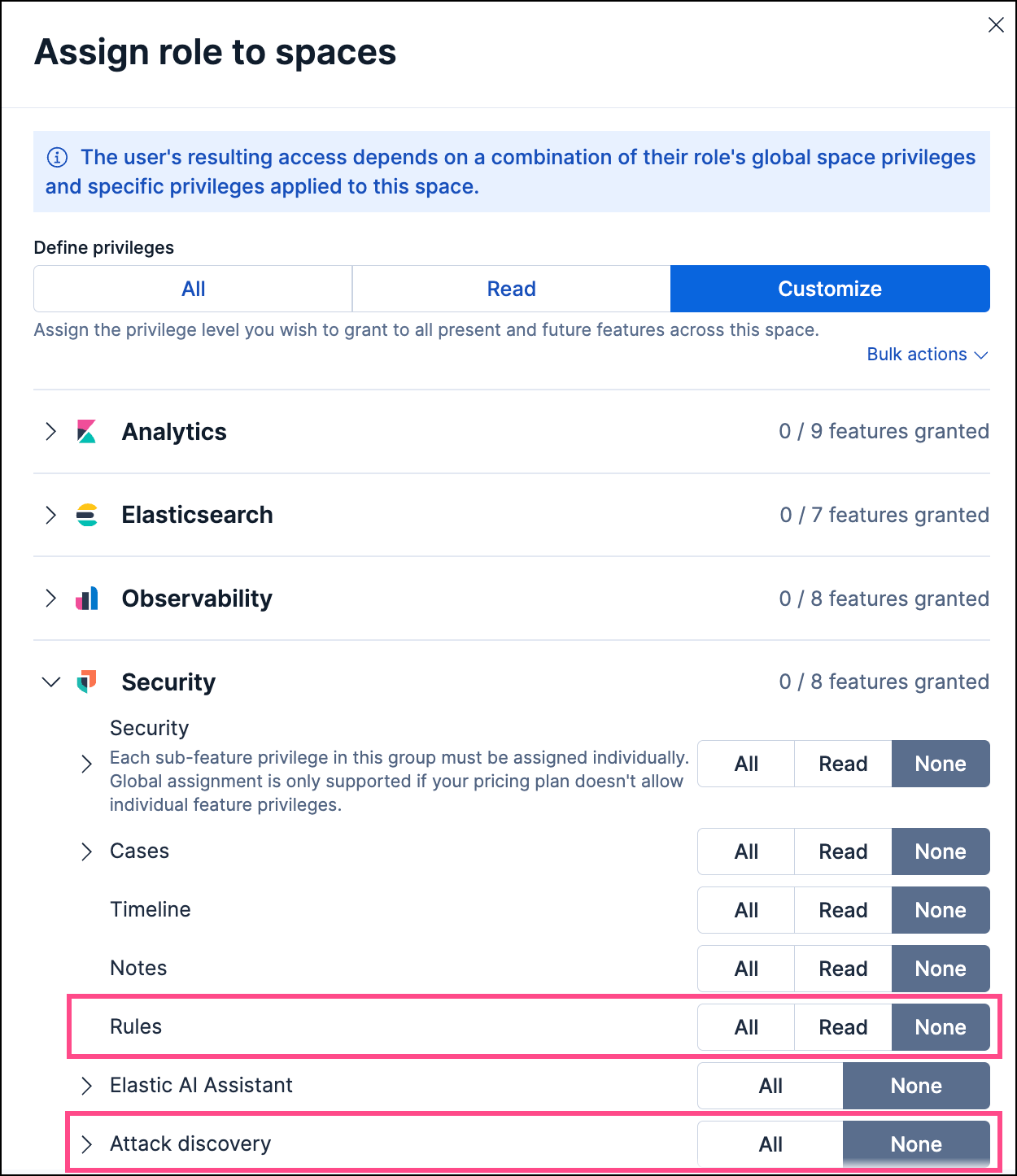Click the Security shield logo icon
Viewport: 1017px width, 1176px height.
pyautogui.click(x=86, y=682)
